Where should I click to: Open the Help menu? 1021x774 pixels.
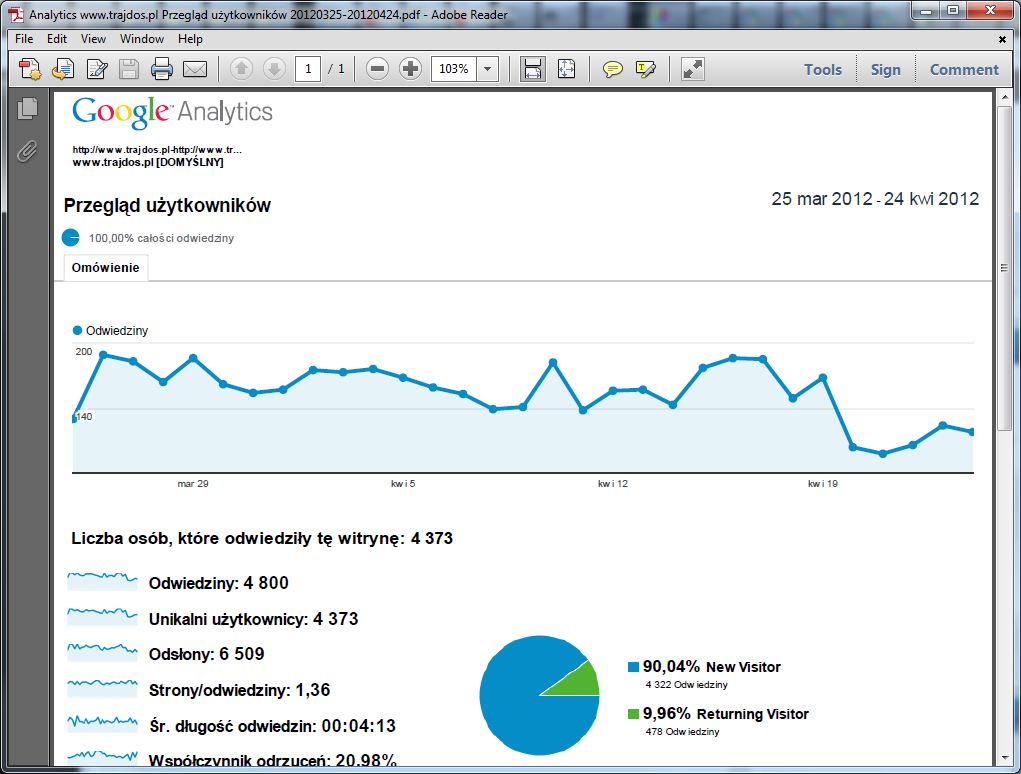coord(190,39)
